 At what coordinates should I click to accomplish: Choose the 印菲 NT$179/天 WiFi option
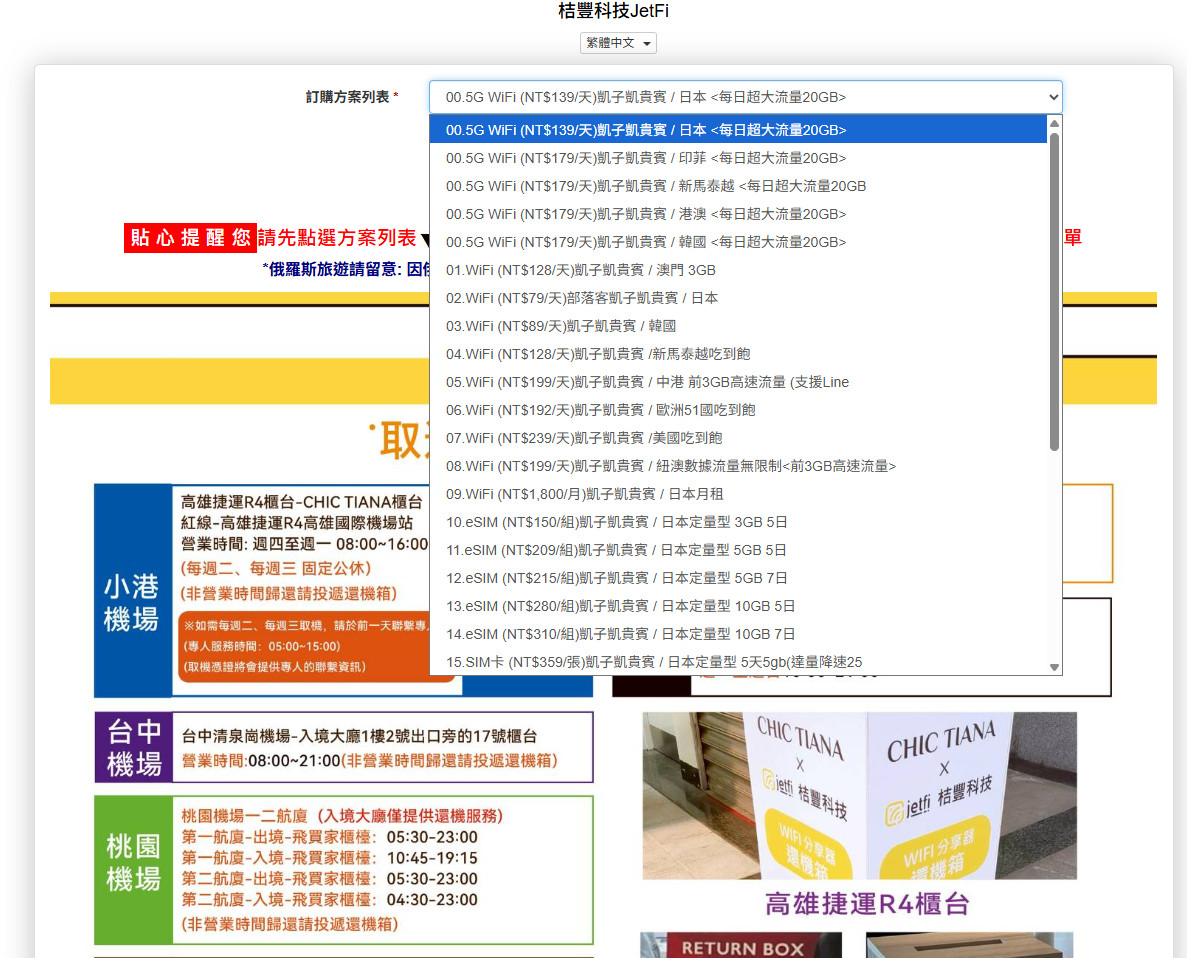coord(646,158)
